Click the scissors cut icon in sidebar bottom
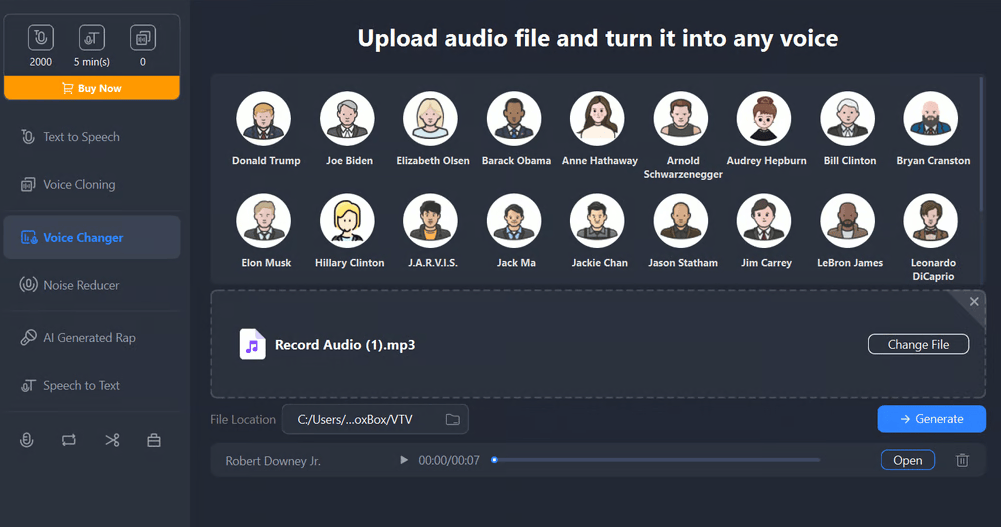The height and width of the screenshot is (527, 1001). (112, 440)
